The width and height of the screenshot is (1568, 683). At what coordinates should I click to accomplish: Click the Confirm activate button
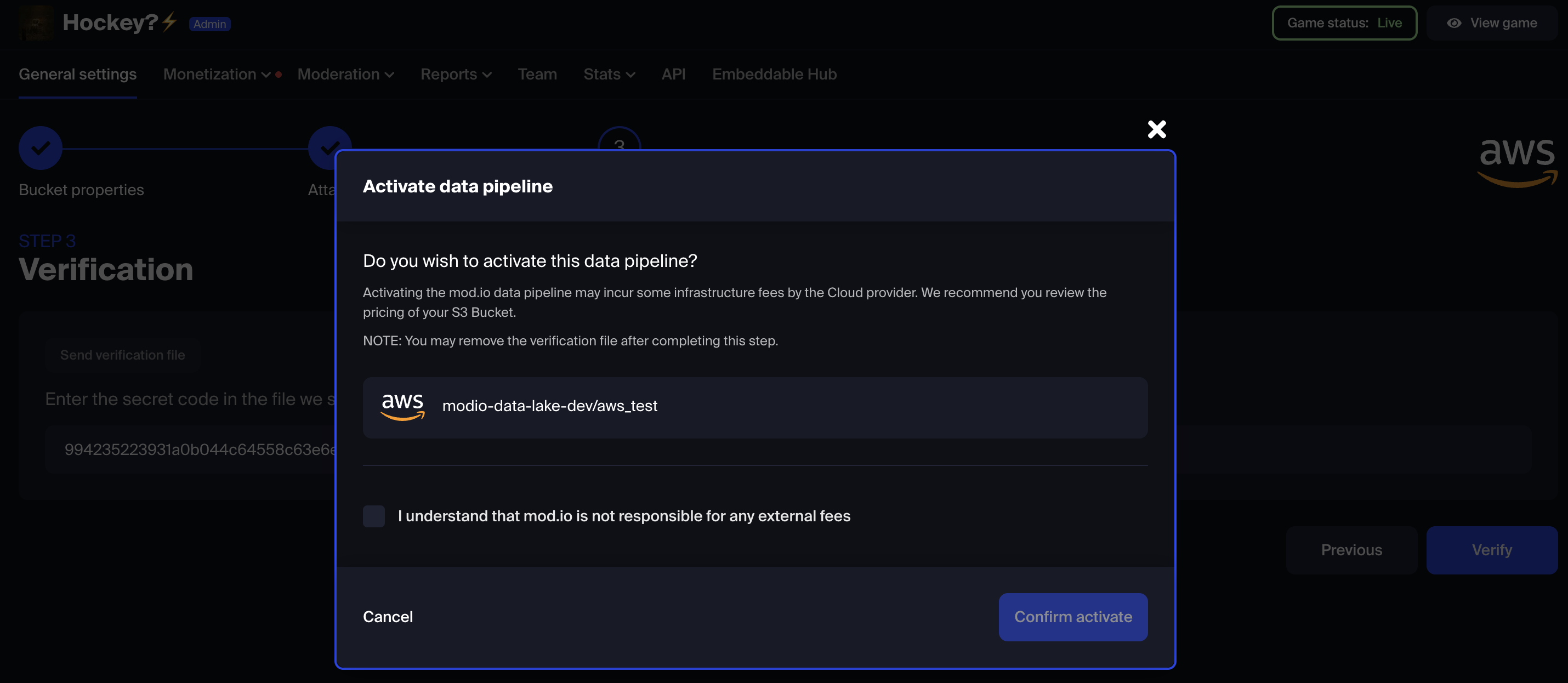tap(1072, 617)
